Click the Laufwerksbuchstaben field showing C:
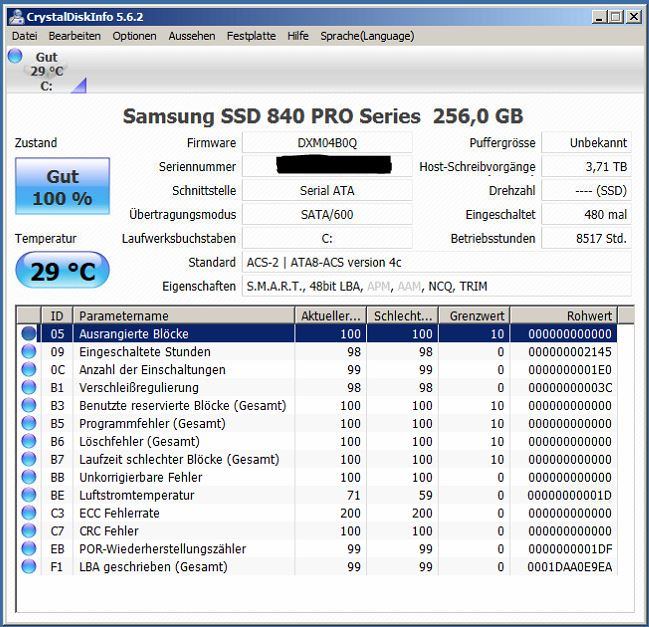The height and width of the screenshot is (627, 649). (327, 239)
